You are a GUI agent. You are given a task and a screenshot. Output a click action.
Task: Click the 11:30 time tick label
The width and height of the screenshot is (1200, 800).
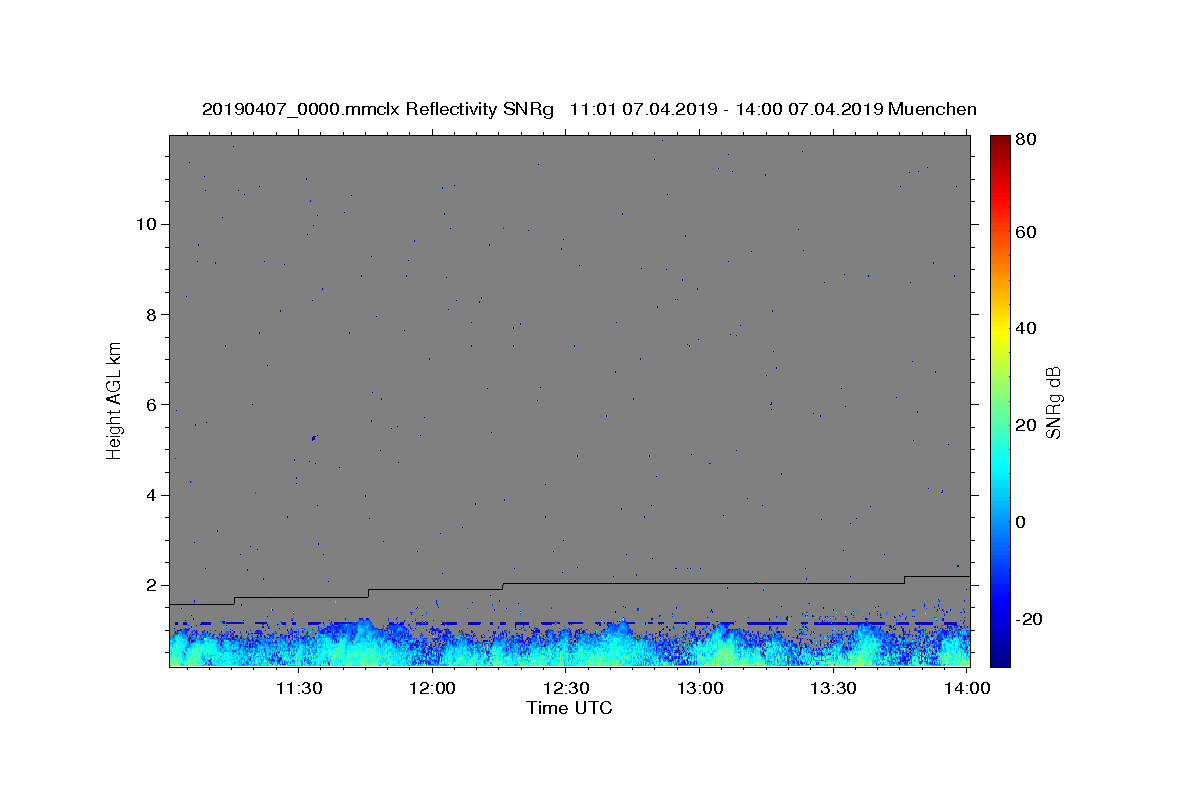click(x=299, y=688)
